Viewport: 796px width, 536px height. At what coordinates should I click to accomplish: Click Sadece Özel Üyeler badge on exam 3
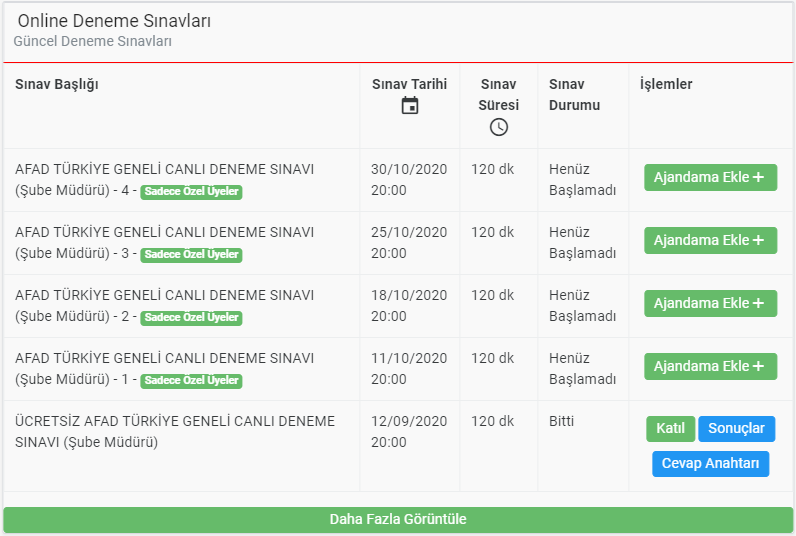(191, 254)
